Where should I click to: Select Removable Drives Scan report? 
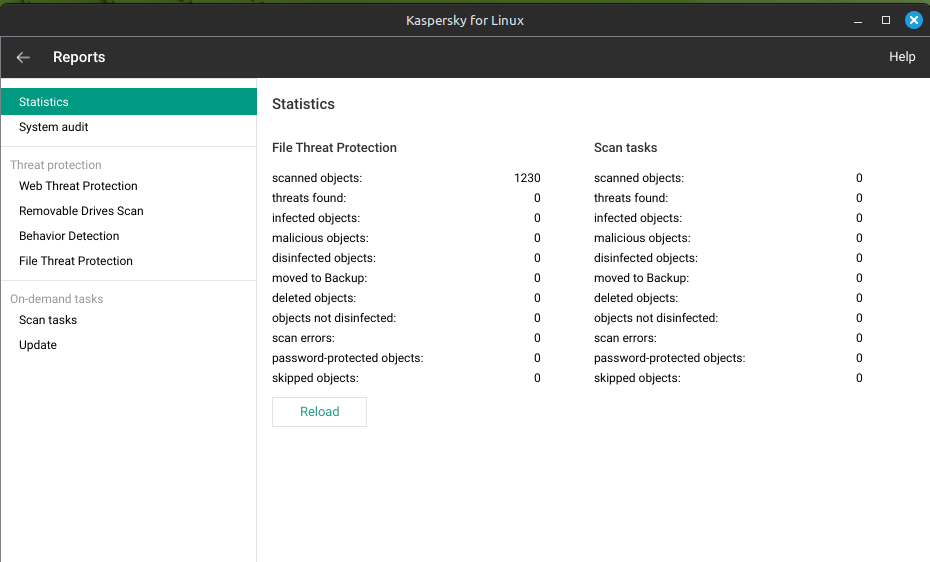tap(129, 210)
